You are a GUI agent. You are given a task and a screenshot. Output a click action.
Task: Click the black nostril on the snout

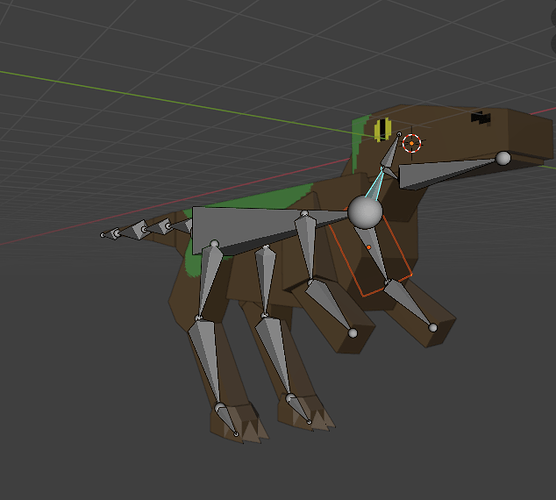pos(481,118)
